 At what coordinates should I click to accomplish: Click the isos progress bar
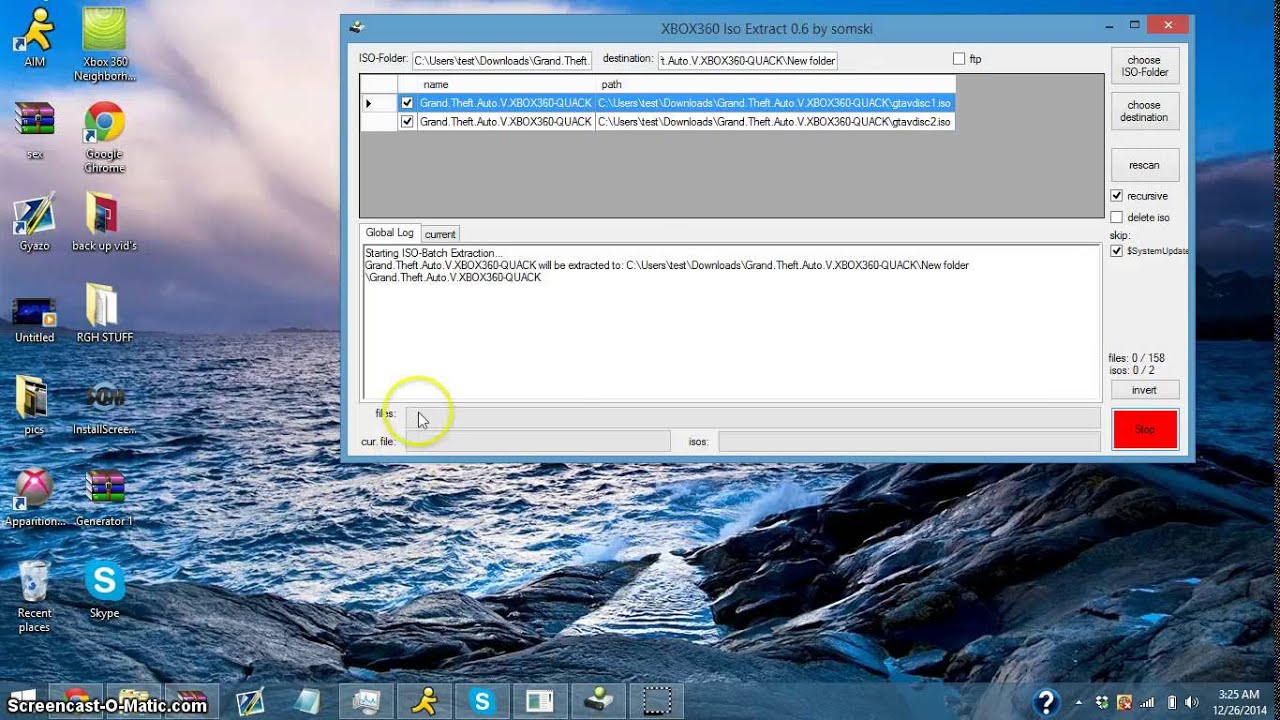click(x=909, y=441)
